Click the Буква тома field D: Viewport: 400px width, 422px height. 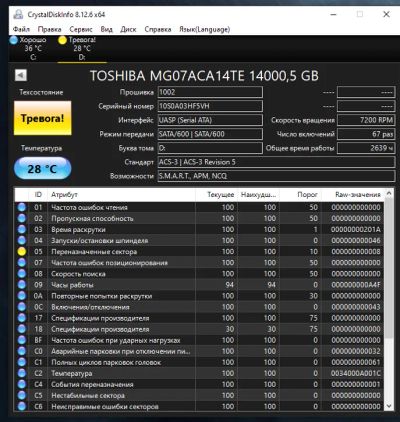pyautogui.click(x=210, y=148)
